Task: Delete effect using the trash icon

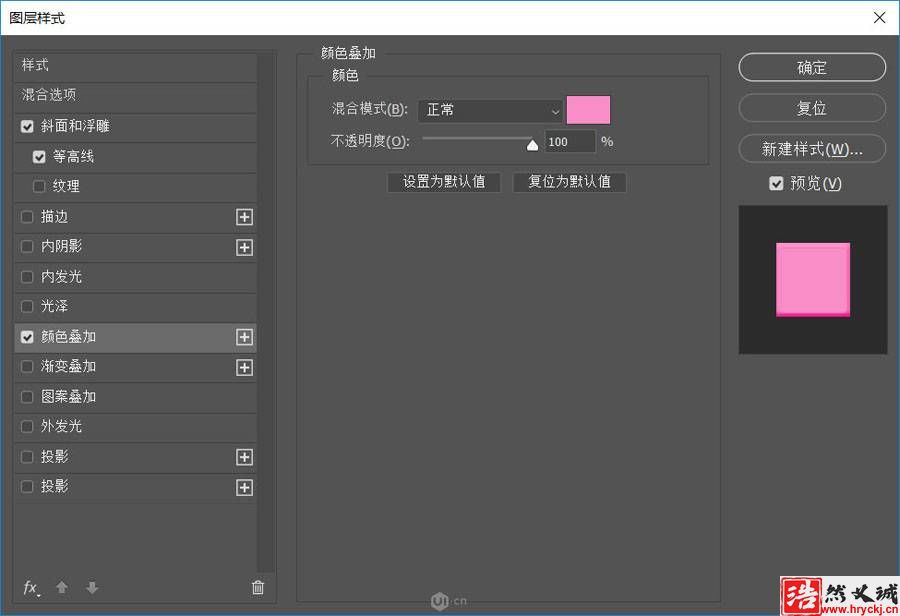Action: [x=258, y=587]
